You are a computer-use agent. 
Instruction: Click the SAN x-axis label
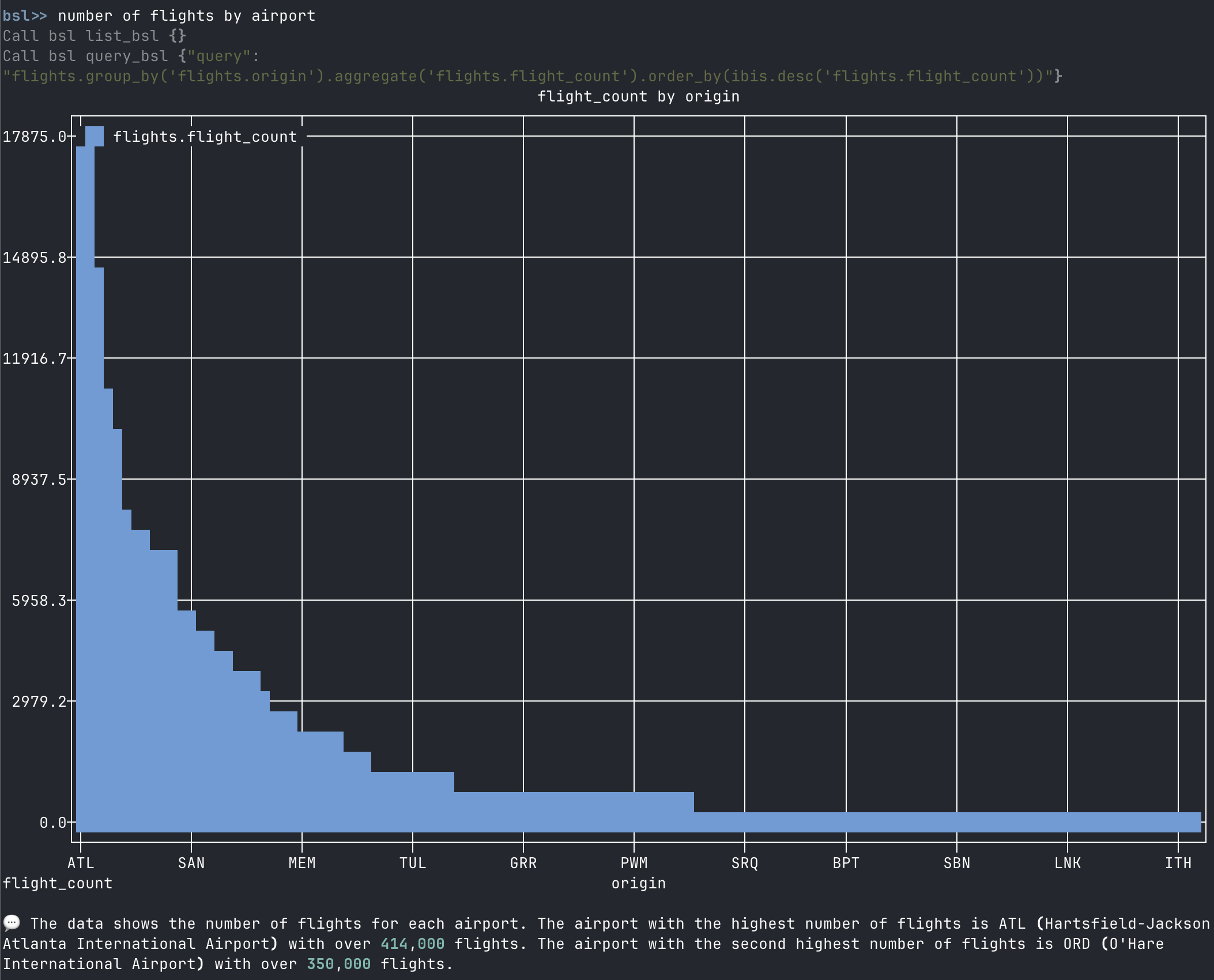pyautogui.click(x=191, y=863)
